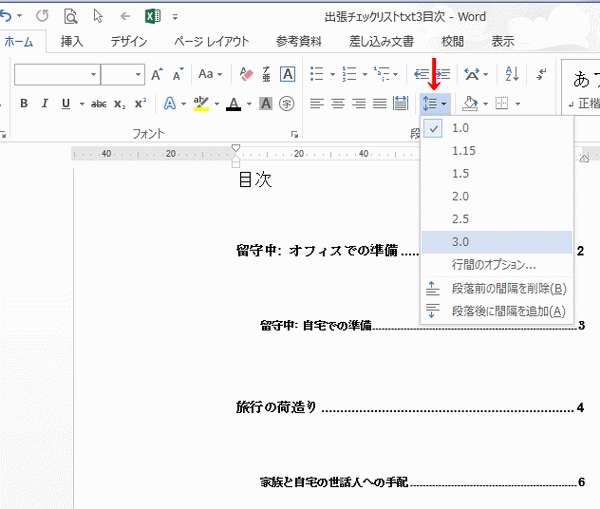Click the Clear Formatting eraser icon
The image size is (600, 509).
coord(246,74)
